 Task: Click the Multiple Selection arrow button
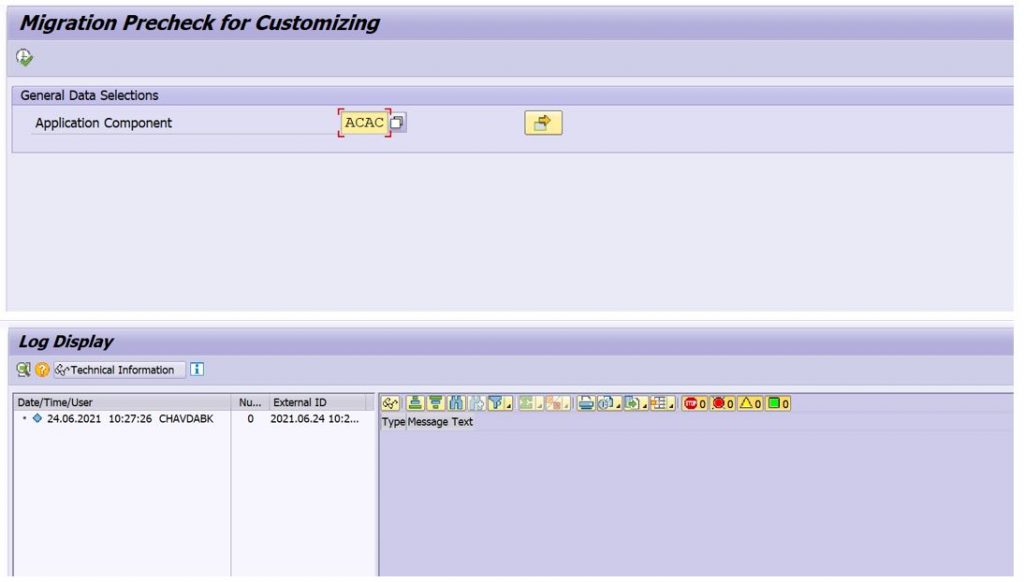click(x=543, y=123)
